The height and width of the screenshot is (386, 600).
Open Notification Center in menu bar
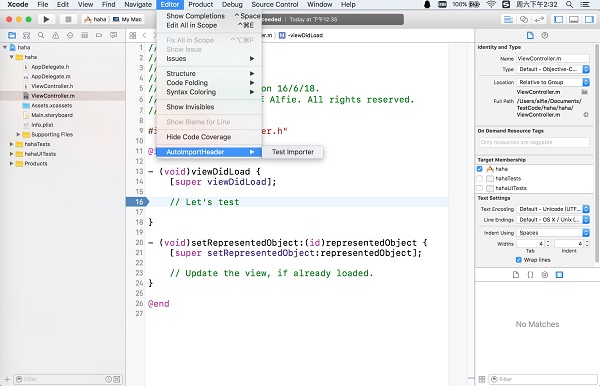pyautogui.click(x=585, y=5)
